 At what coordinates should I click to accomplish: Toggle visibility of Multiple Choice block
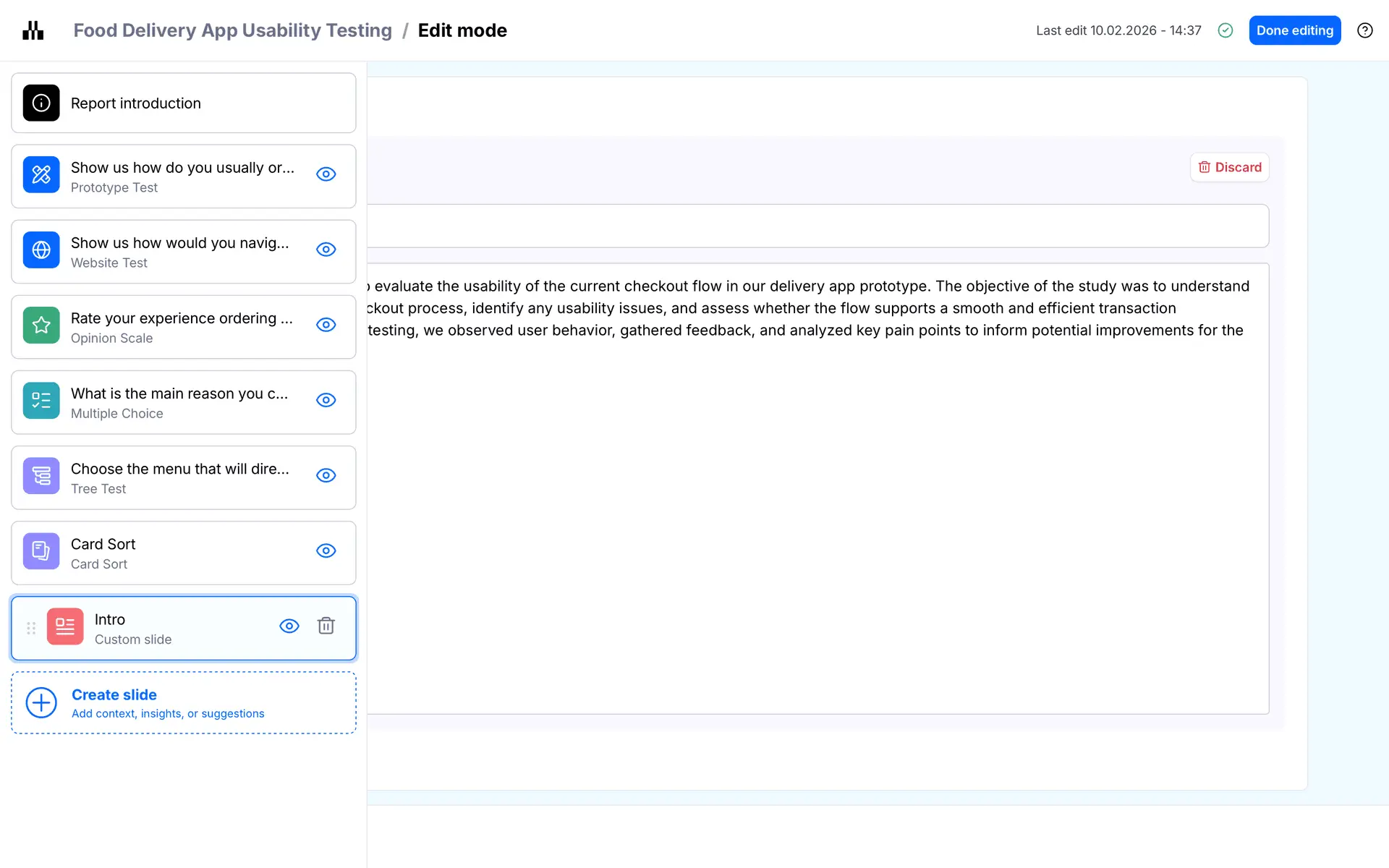click(x=326, y=400)
